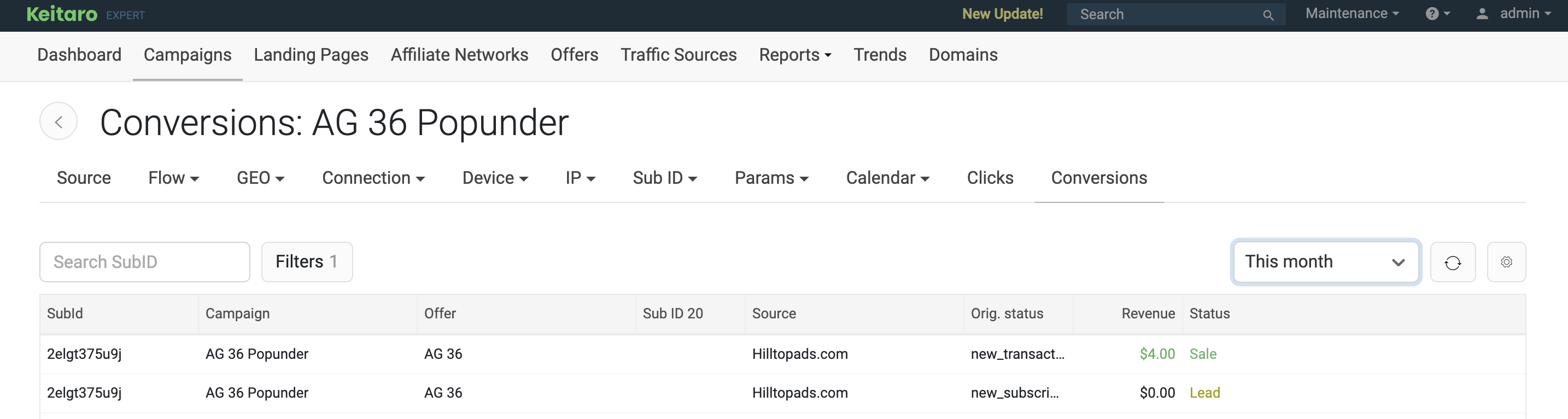
Task: Open the Offers section
Action: (574, 55)
